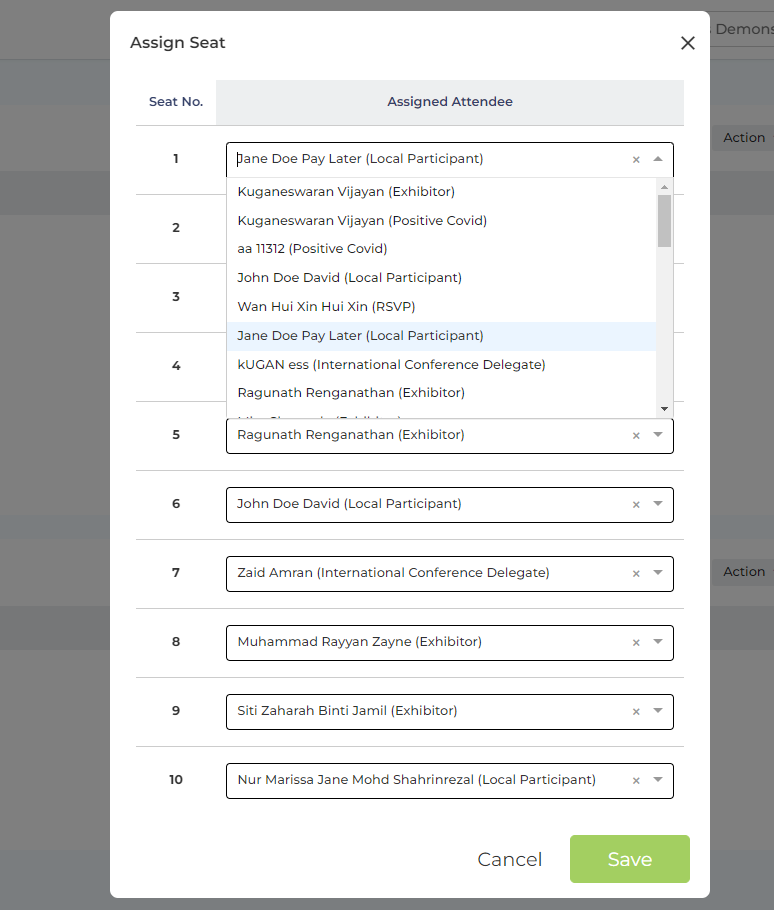Click the dropdown list scrollbar thumb

[x=664, y=221]
